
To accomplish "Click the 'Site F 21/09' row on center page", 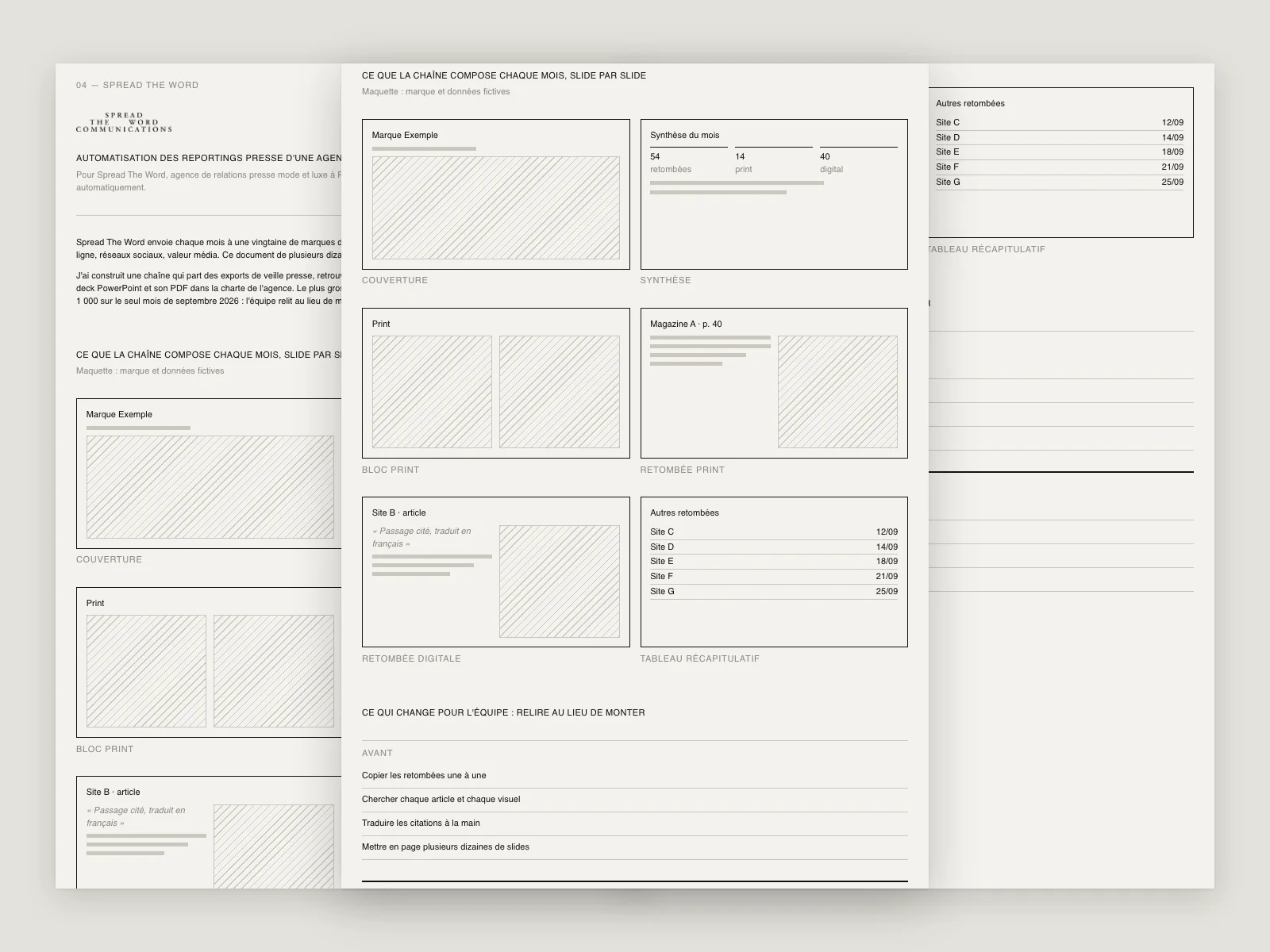I will (x=774, y=576).
